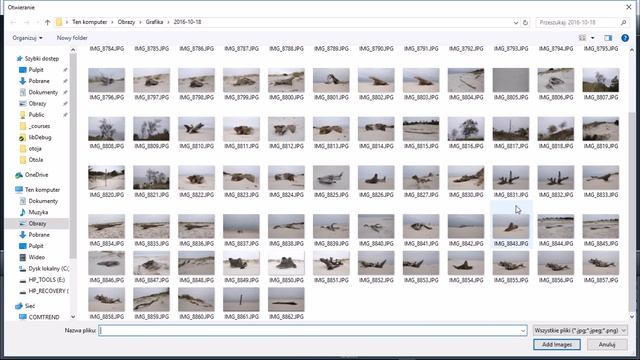Select thumbnail IMG_8796.JPG

(x=107, y=80)
